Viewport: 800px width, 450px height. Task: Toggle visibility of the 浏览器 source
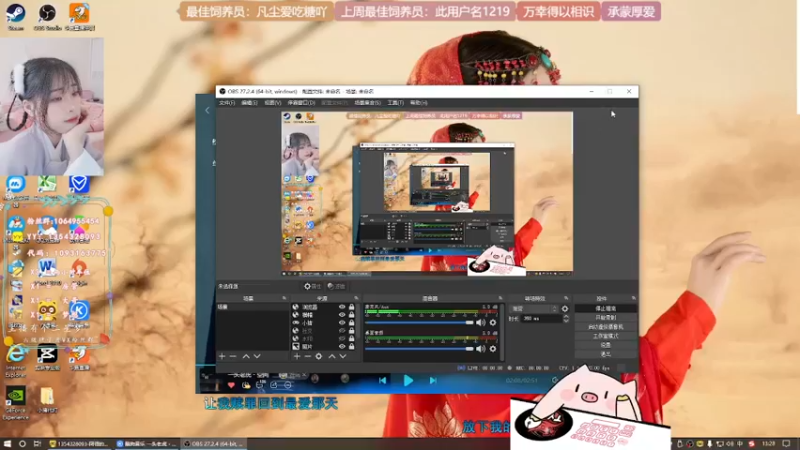click(x=342, y=307)
